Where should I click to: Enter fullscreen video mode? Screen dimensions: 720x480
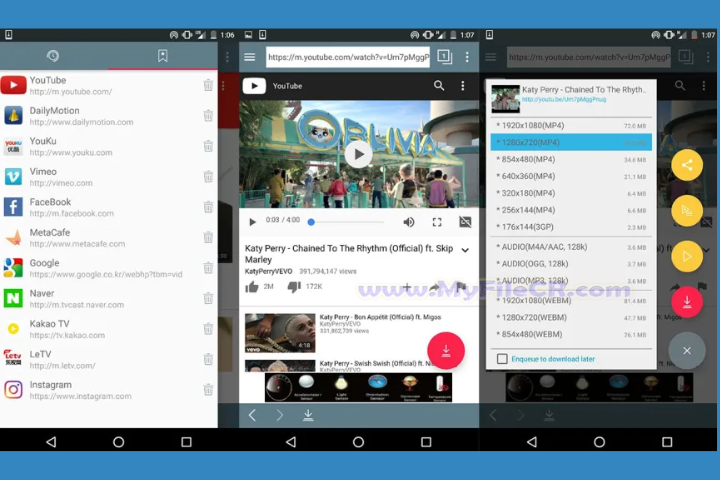coord(437,222)
